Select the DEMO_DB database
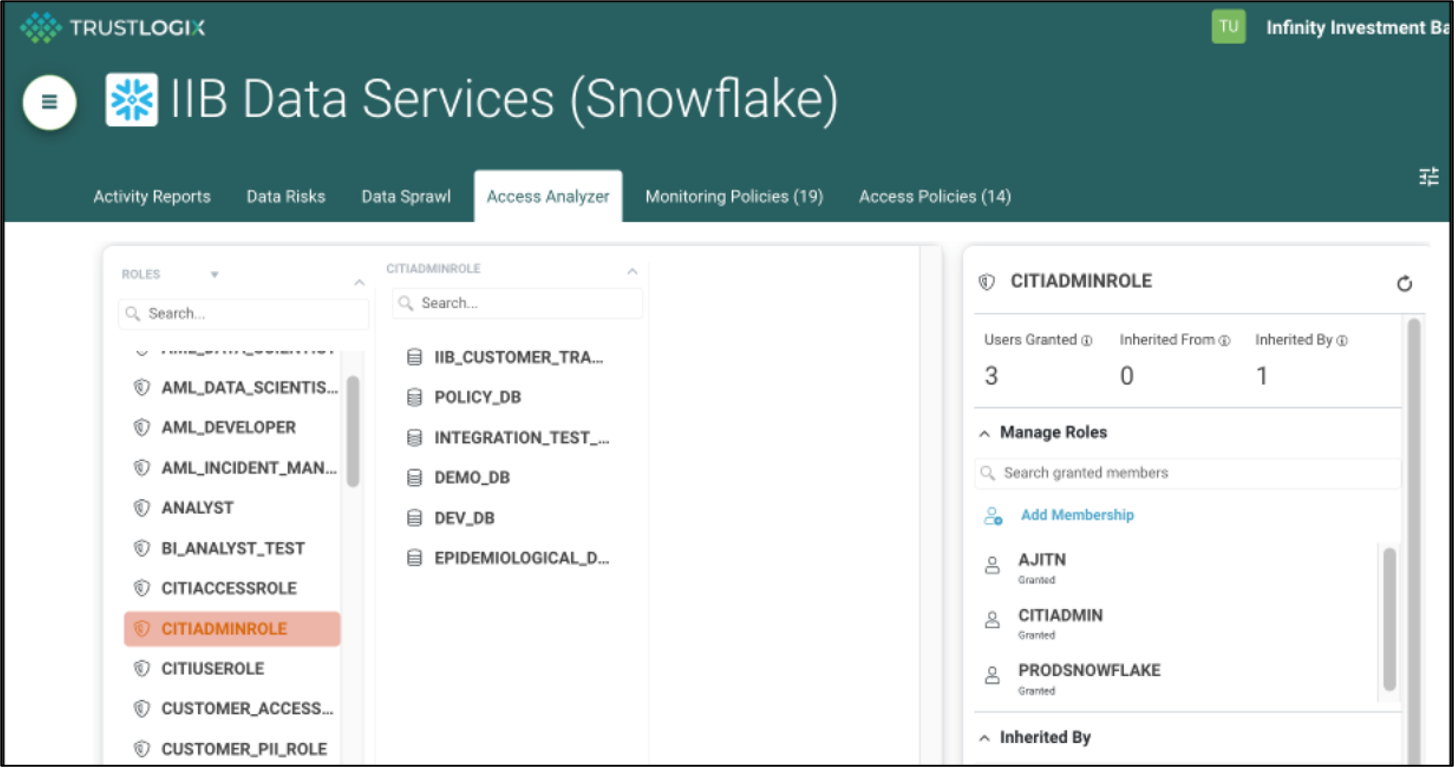Image resolution: width=1454 pixels, height=768 pixels. tap(471, 478)
